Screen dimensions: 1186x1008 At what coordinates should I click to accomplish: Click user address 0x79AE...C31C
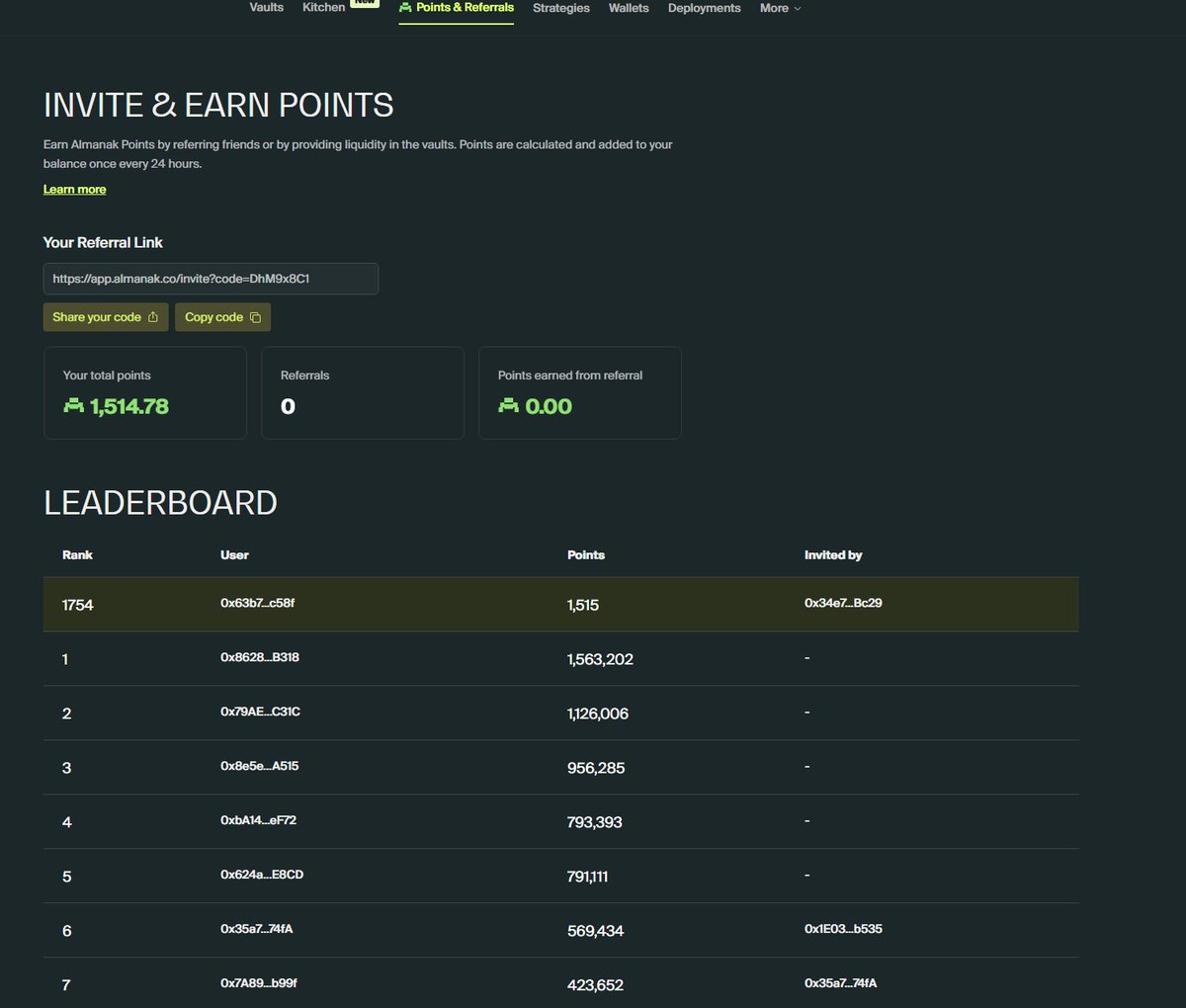click(x=260, y=712)
